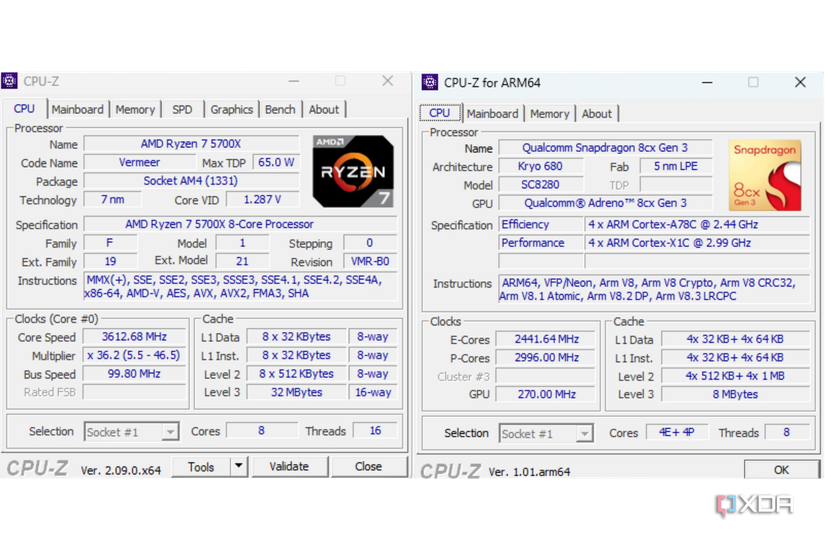Viewport: 825px width, 550px height.
Task: Click the empty TDP field in ARM64 window
Action: tap(676, 185)
